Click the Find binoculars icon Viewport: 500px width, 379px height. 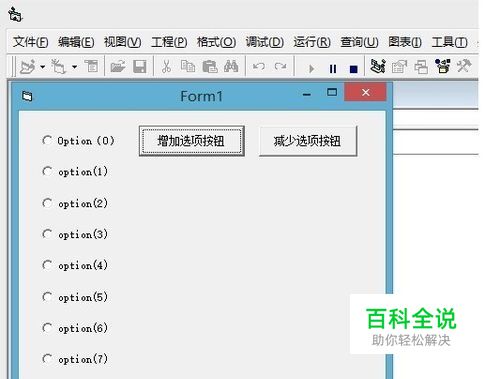click(x=231, y=66)
